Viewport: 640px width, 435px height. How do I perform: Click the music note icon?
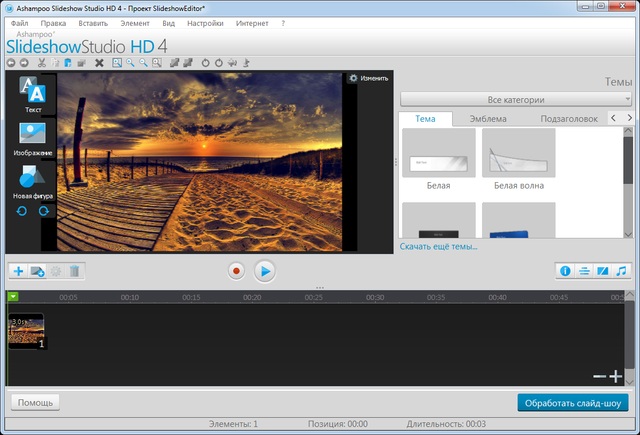click(621, 270)
